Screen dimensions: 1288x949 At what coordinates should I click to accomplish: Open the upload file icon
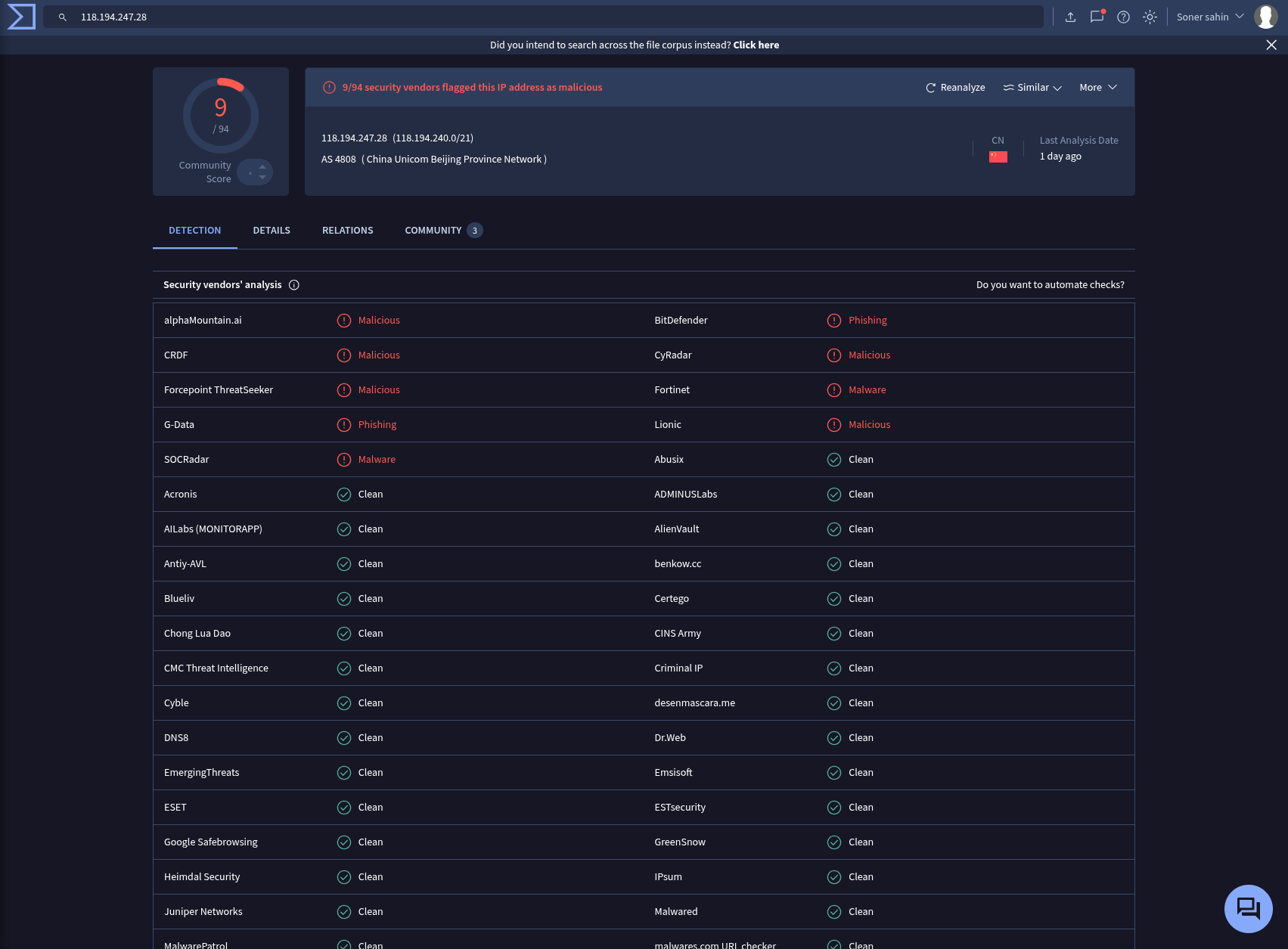coord(1070,17)
